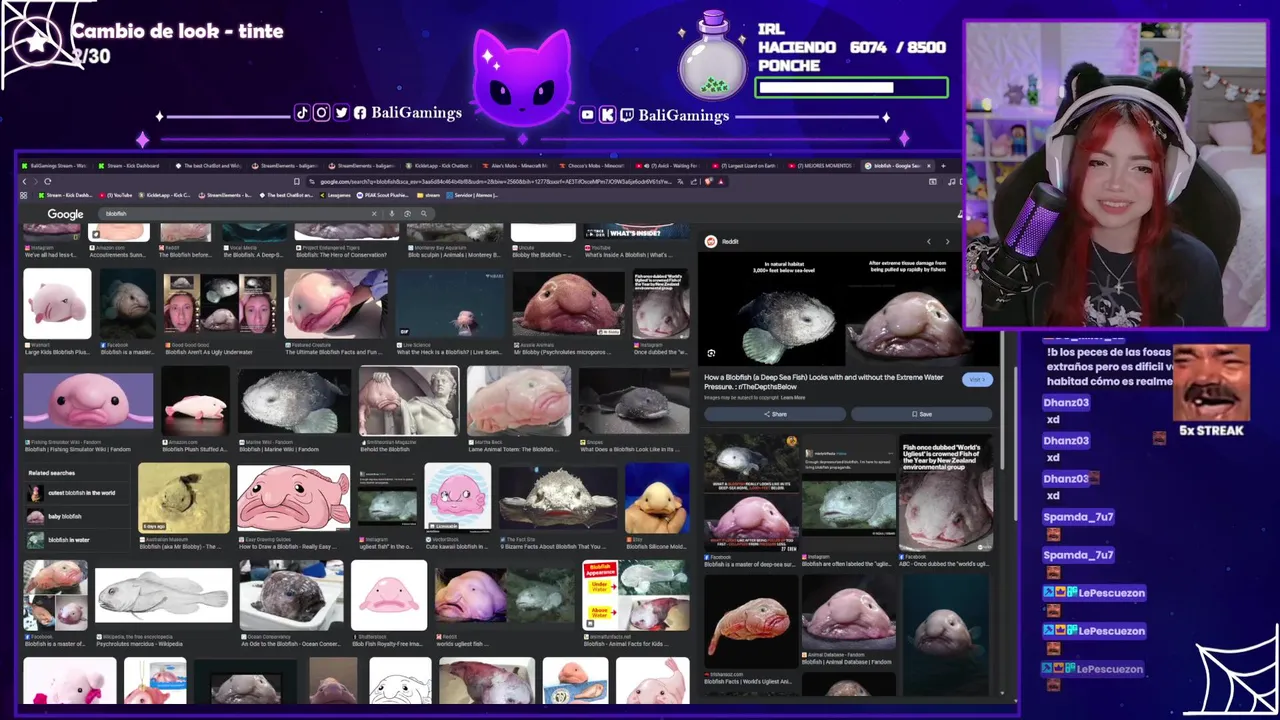Open the stream bookmarks folder
The height and width of the screenshot is (720, 1280).
click(428, 195)
